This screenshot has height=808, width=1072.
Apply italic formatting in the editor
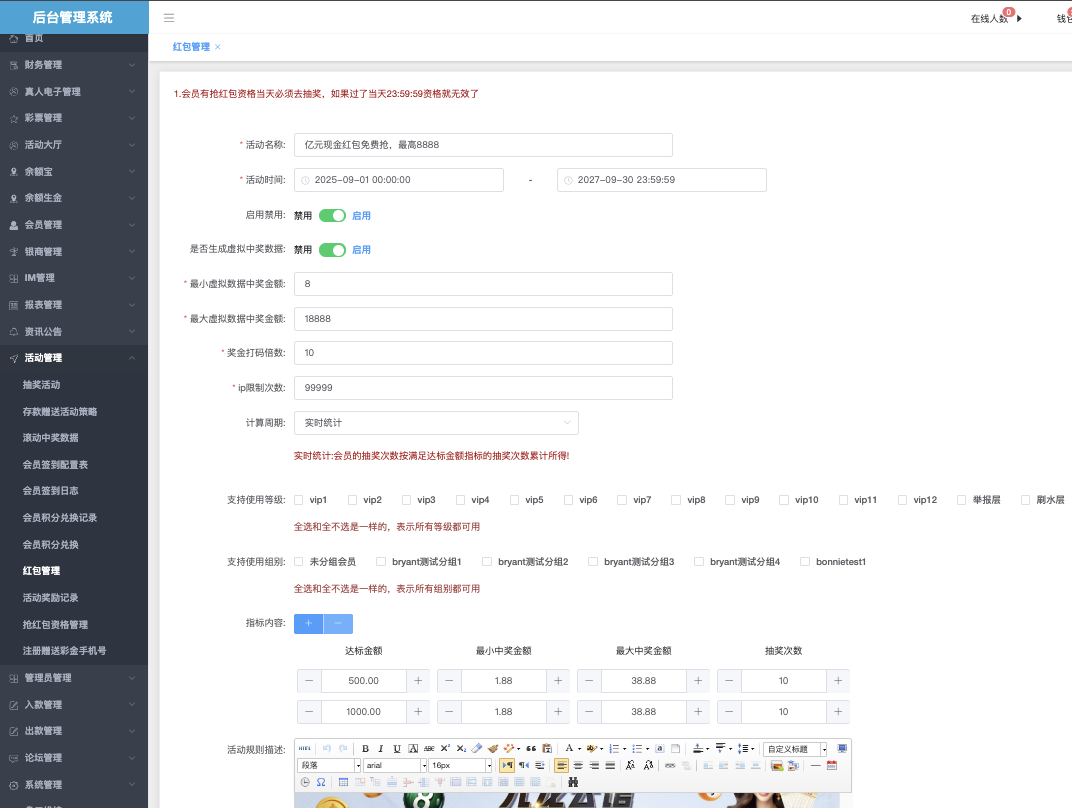coord(381,748)
